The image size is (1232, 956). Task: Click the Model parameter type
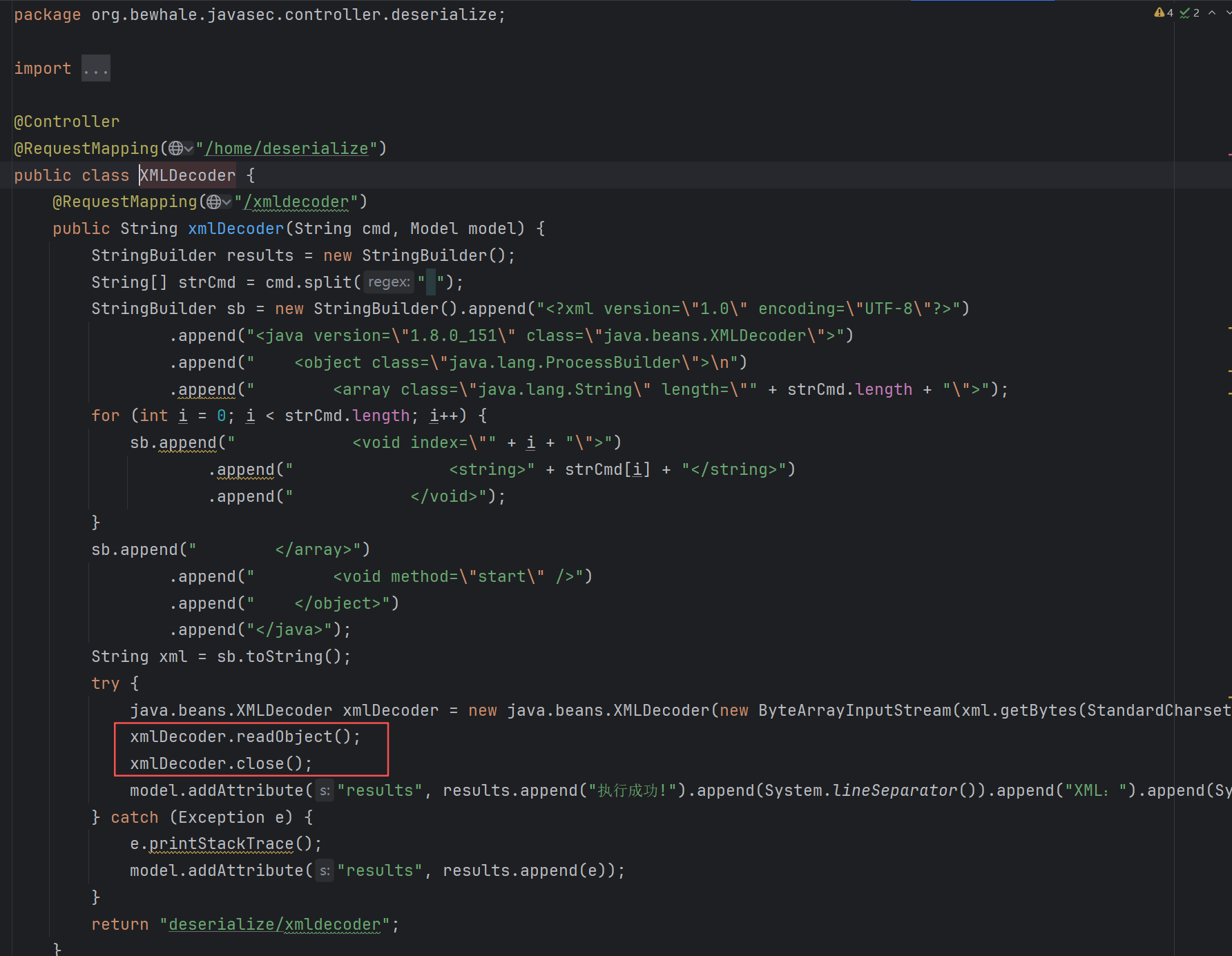click(x=434, y=228)
